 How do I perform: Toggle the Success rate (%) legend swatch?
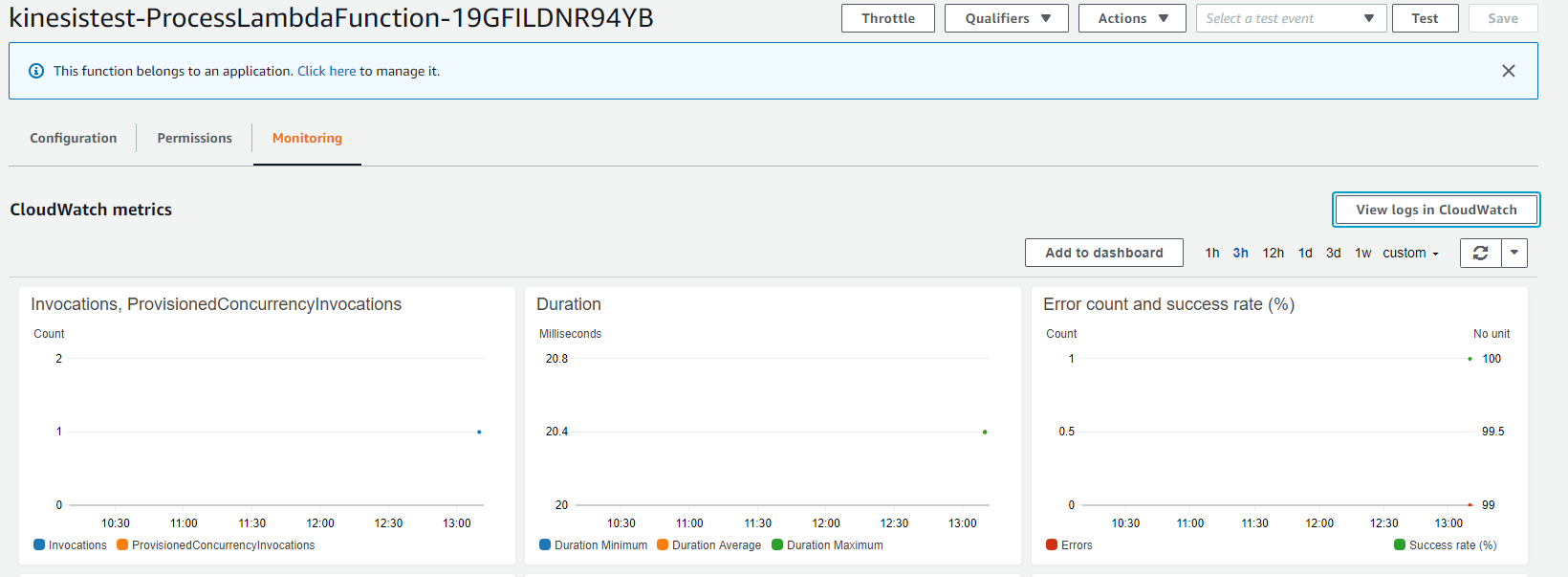click(1400, 544)
